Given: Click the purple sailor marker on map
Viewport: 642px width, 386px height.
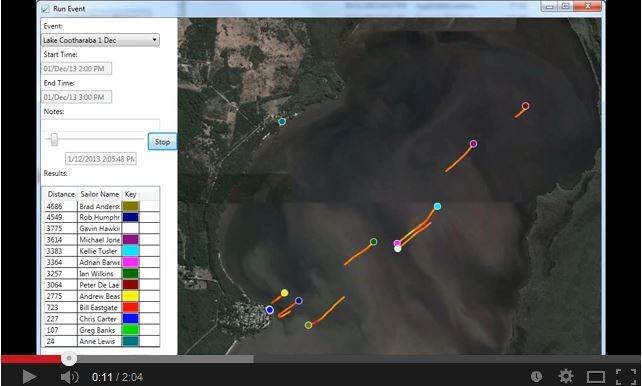Looking at the screenshot, I should 473,144.
